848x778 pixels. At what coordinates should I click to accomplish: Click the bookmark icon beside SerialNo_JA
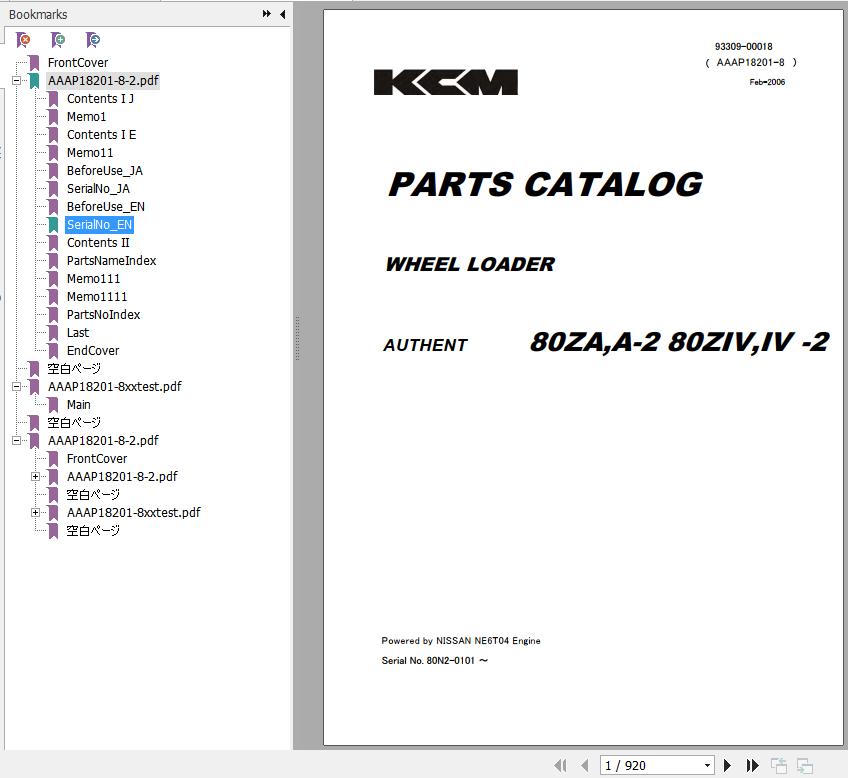53,189
